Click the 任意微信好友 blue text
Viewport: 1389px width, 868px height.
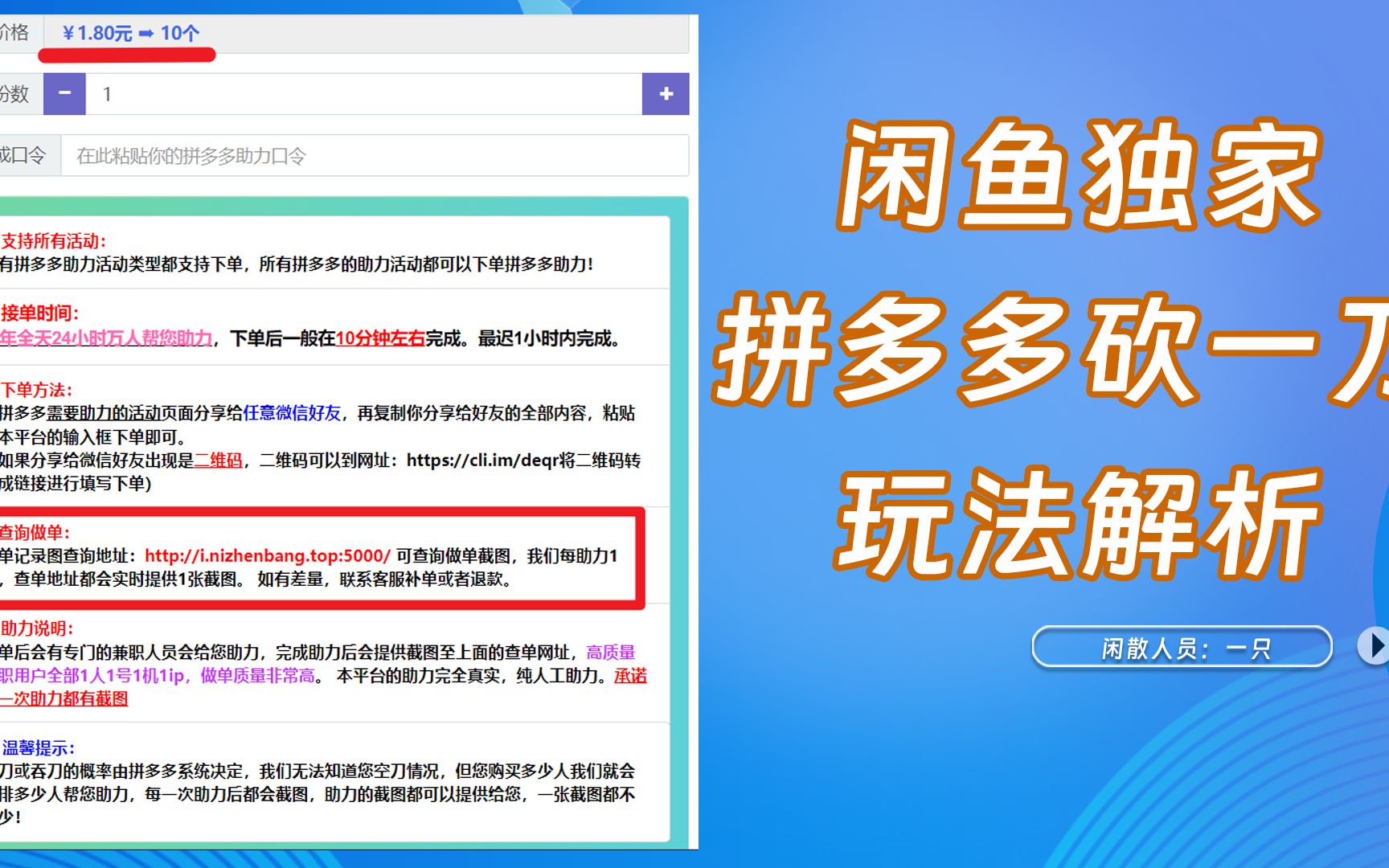click(292, 413)
